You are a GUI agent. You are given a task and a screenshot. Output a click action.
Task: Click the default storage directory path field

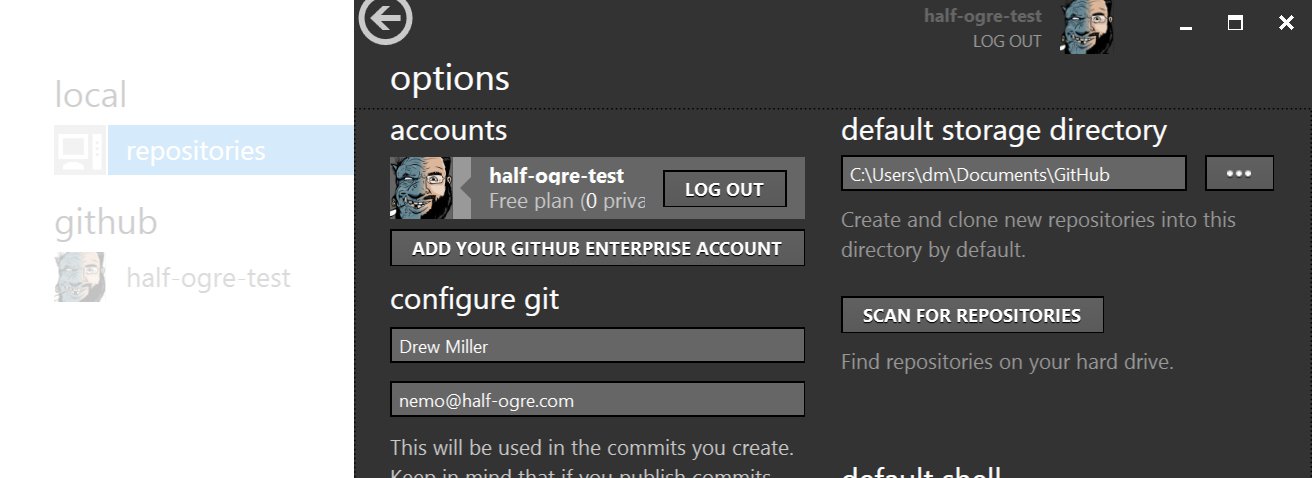[1013, 173]
